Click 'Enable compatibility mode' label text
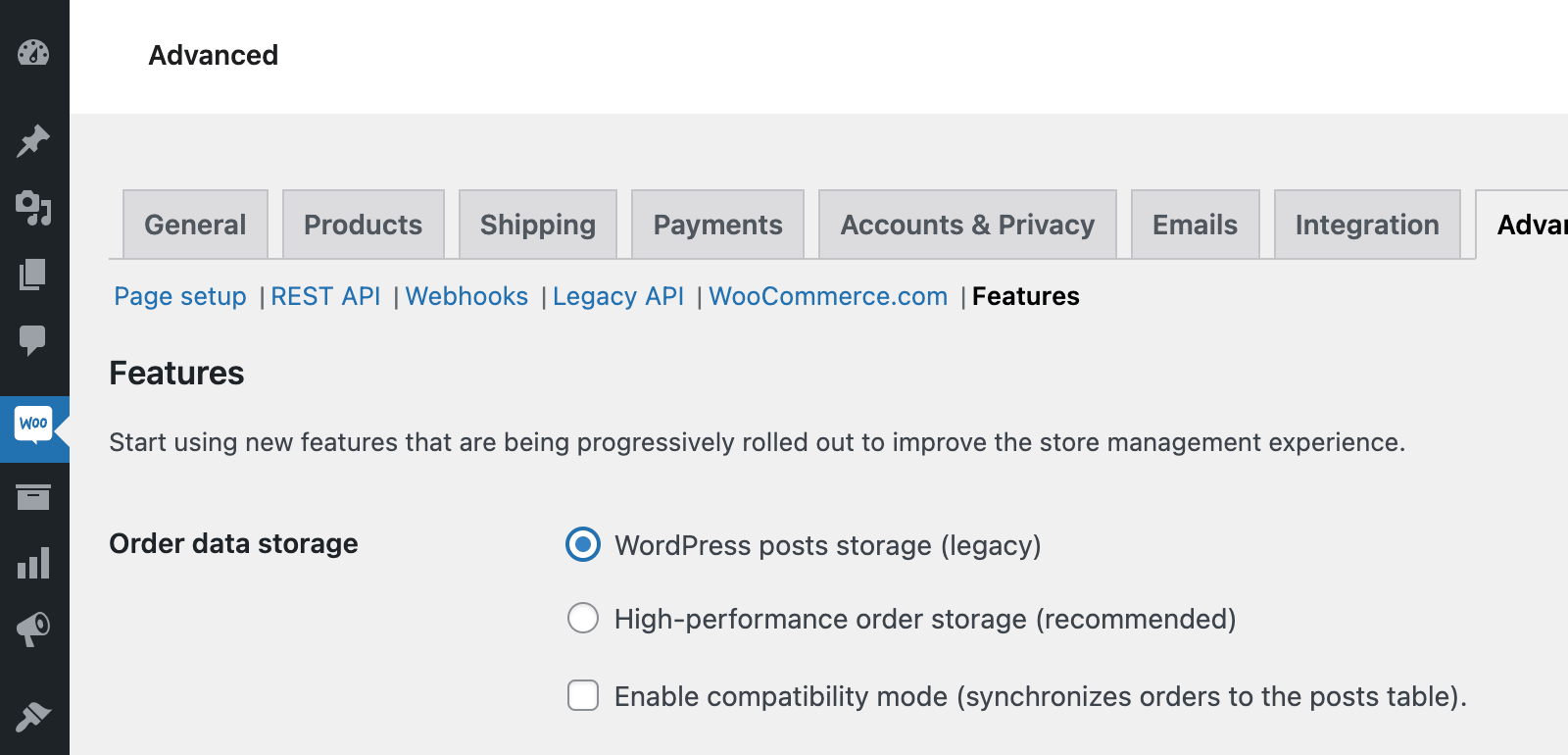1568x755 pixels. (x=1041, y=696)
